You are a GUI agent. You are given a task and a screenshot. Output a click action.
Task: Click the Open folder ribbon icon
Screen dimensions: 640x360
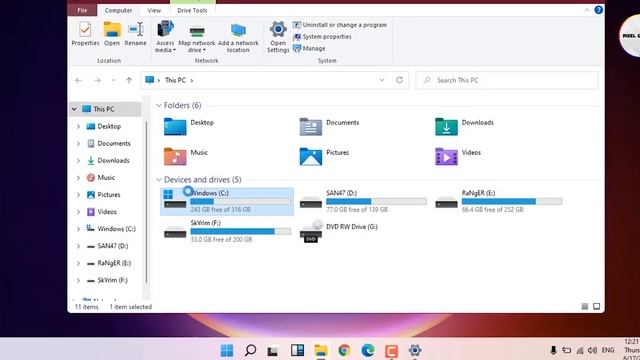coord(112,34)
